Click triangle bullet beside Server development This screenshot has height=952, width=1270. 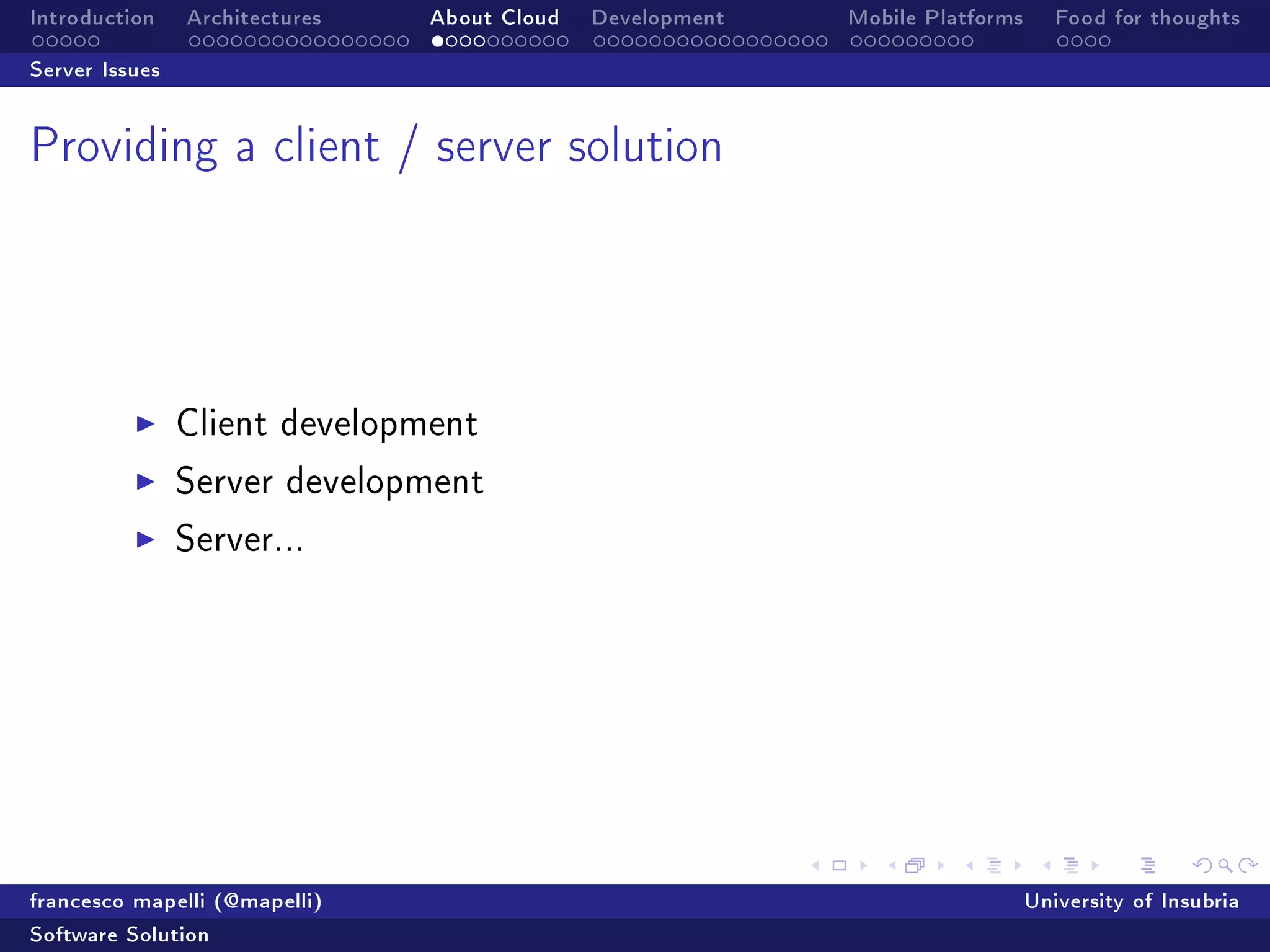point(146,482)
